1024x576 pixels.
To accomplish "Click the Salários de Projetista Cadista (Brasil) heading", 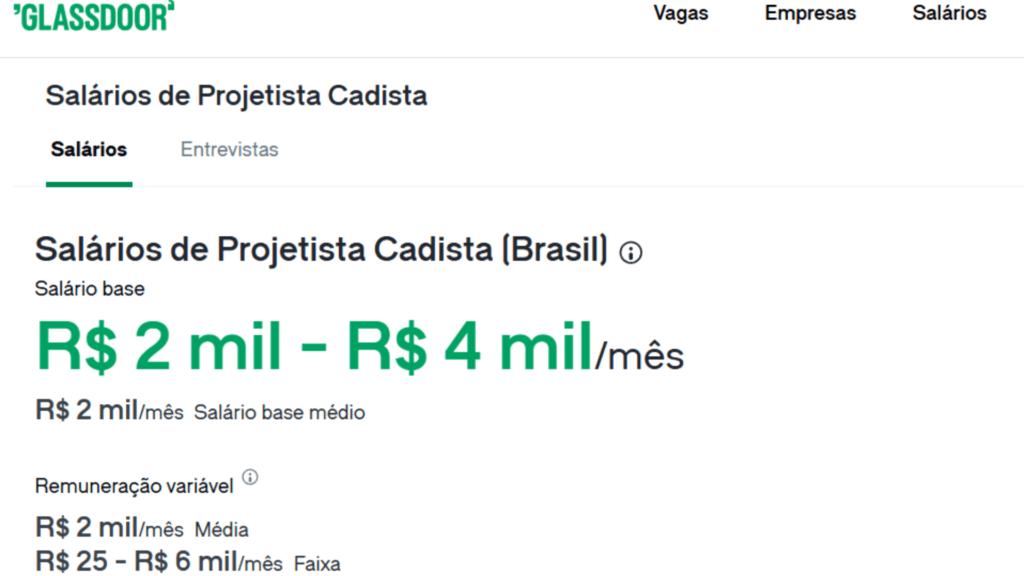I will click(x=321, y=250).
